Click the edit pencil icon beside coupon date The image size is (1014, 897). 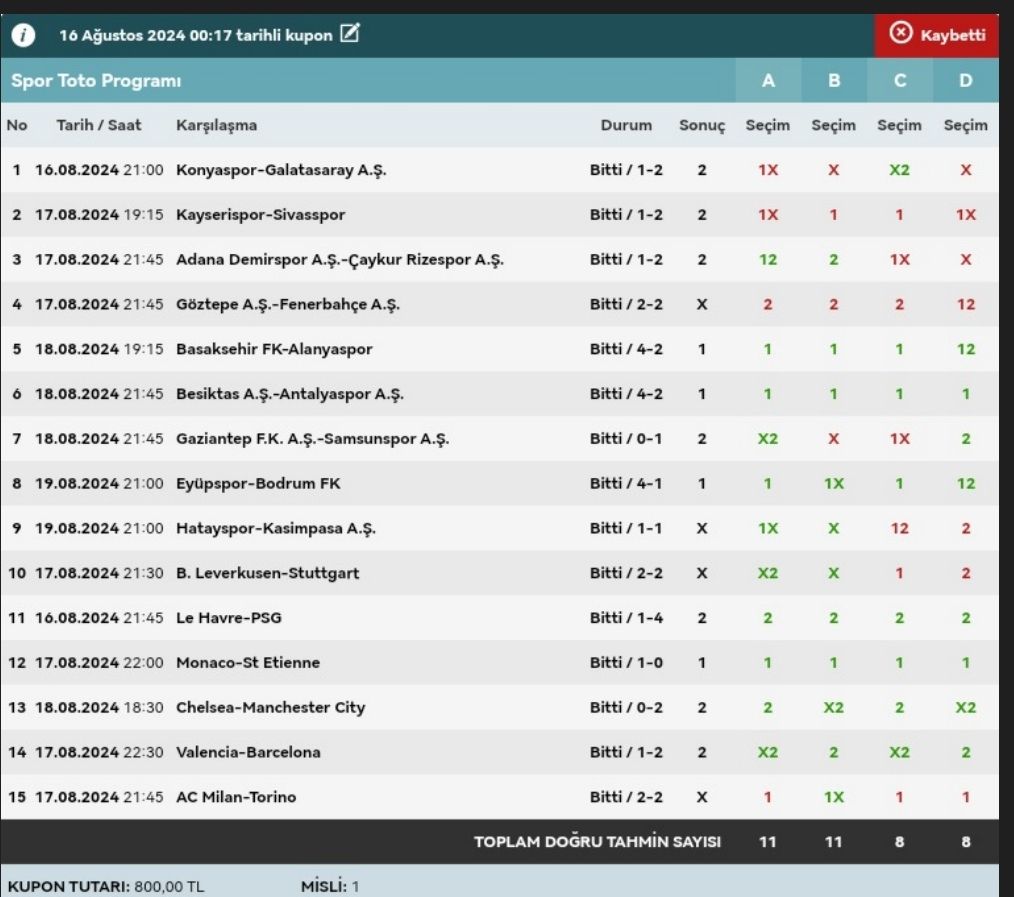pyautogui.click(x=350, y=34)
